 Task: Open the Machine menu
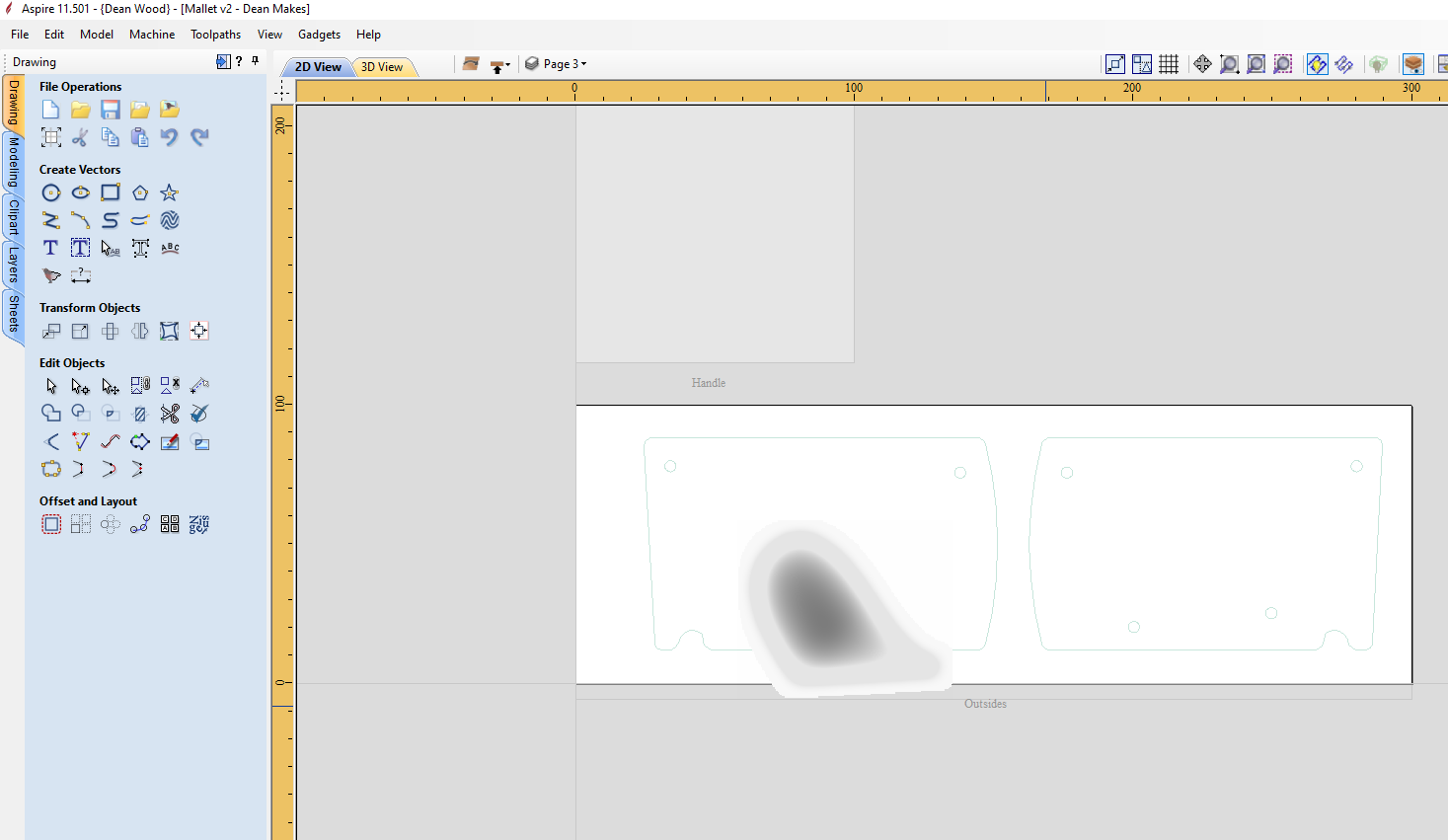tap(152, 35)
